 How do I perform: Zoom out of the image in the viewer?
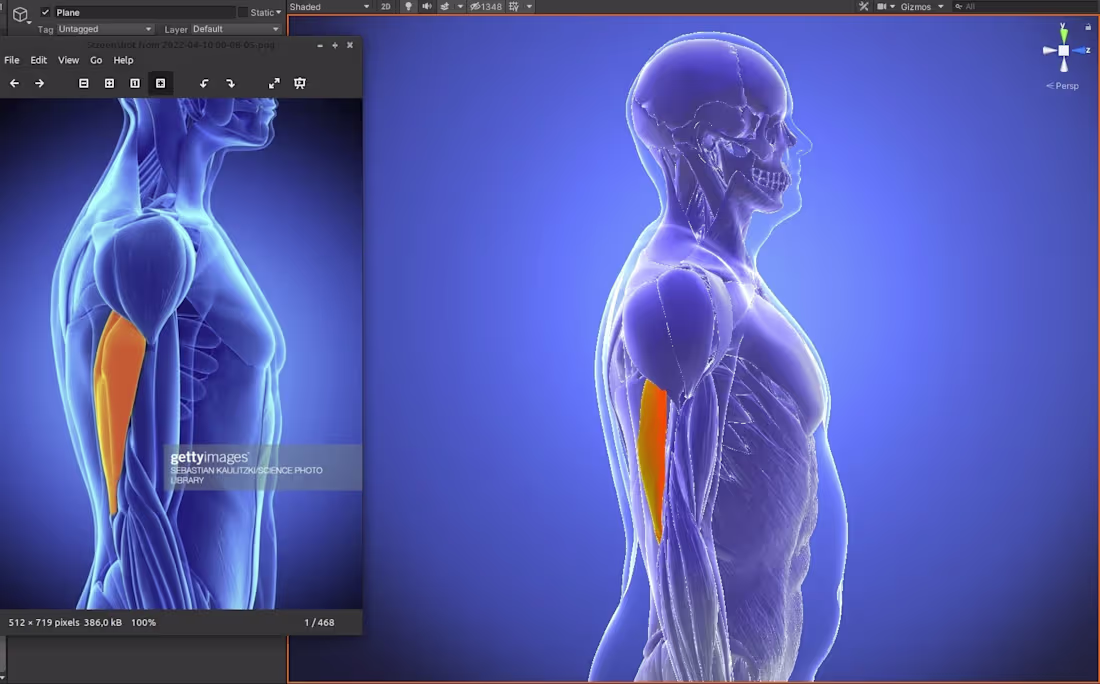click(84, 83)
